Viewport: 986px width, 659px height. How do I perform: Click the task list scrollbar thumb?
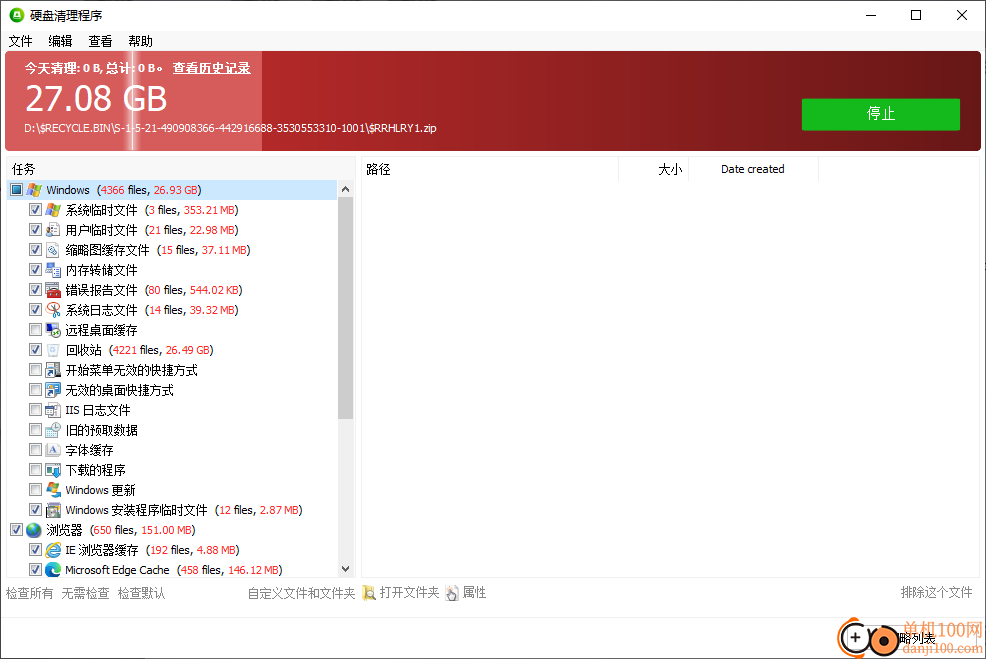coord(345,308)
